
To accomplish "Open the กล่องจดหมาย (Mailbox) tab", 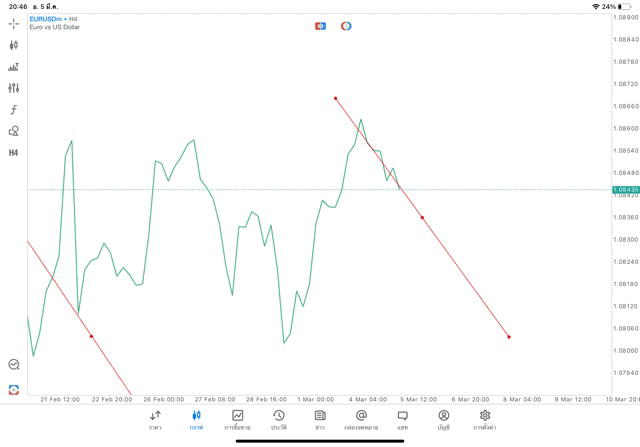I will click(x=361, y=420).
